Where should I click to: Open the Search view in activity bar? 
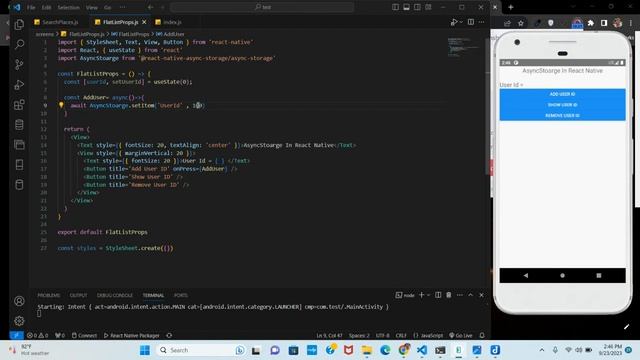(x=19, y=44)
